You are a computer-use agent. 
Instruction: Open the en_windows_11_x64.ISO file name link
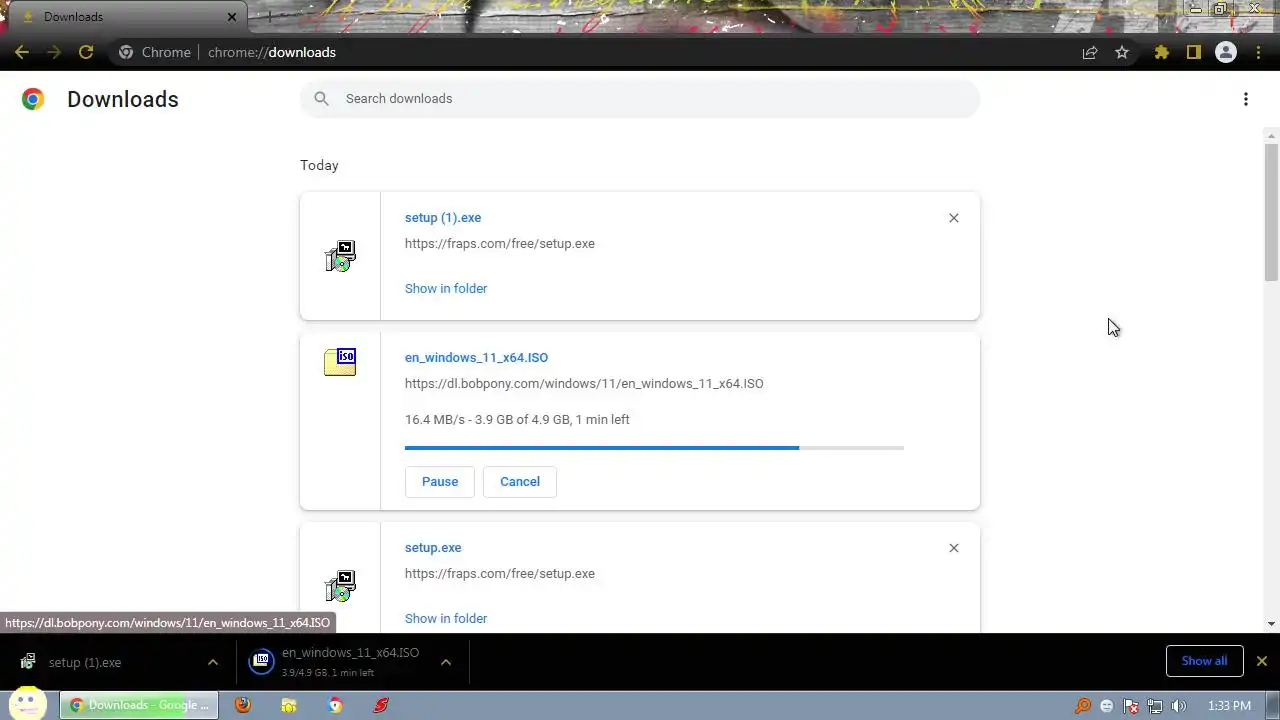(476, 357)
